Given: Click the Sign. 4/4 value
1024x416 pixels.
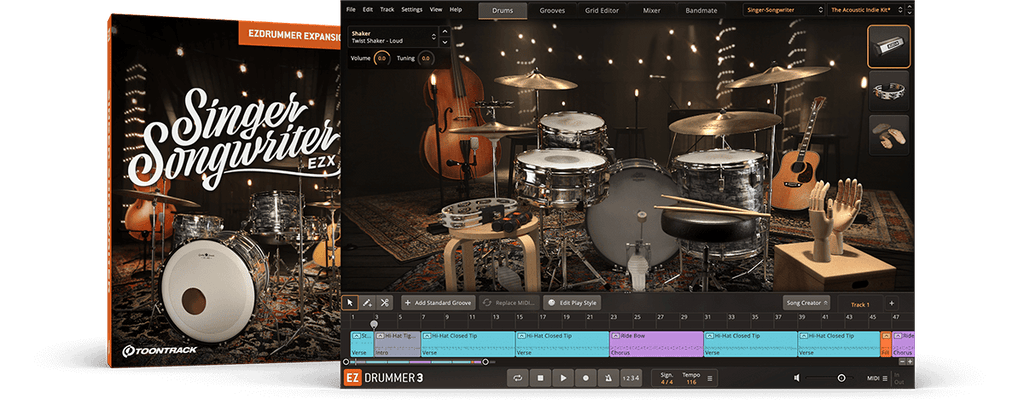Looking at the screenshot, I should 667,381.
